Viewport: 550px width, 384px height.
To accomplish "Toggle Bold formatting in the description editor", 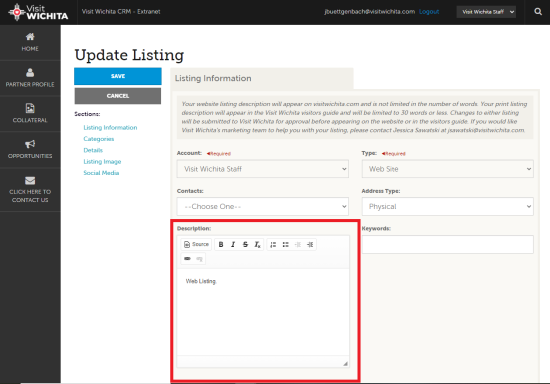I will tap(221, 244).
